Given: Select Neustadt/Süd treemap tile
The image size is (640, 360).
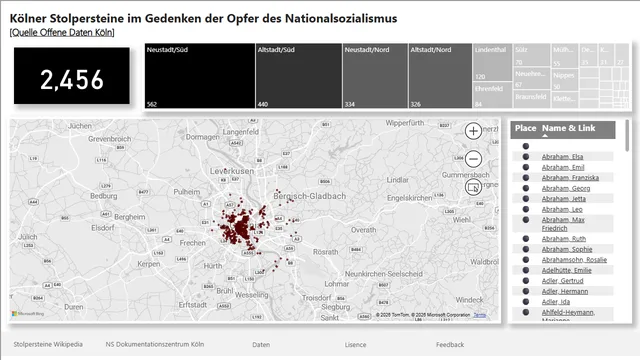Looking at the screenshot, I should click(200, 76).
